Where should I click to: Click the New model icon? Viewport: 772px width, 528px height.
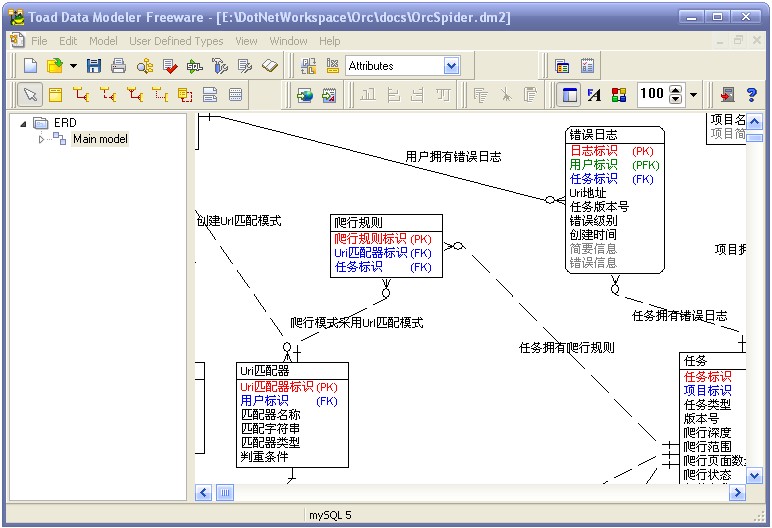31,66
